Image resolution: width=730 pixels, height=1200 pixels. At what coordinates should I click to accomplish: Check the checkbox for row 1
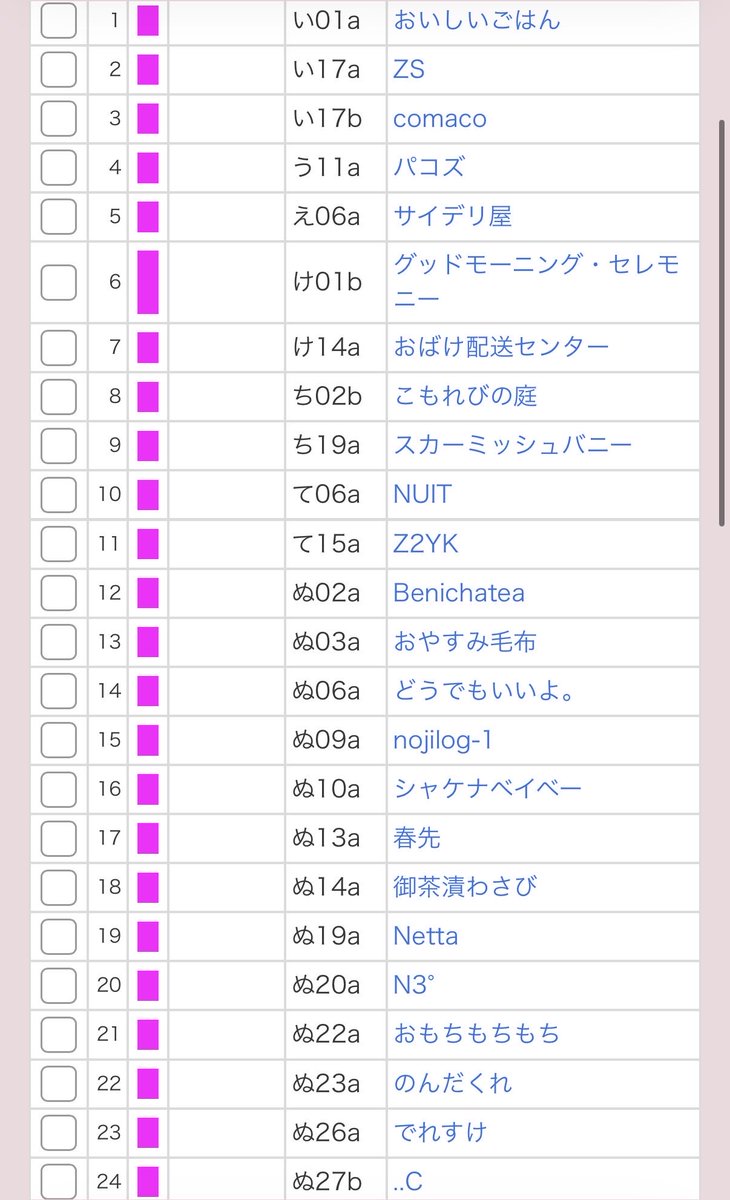point(58,20)
